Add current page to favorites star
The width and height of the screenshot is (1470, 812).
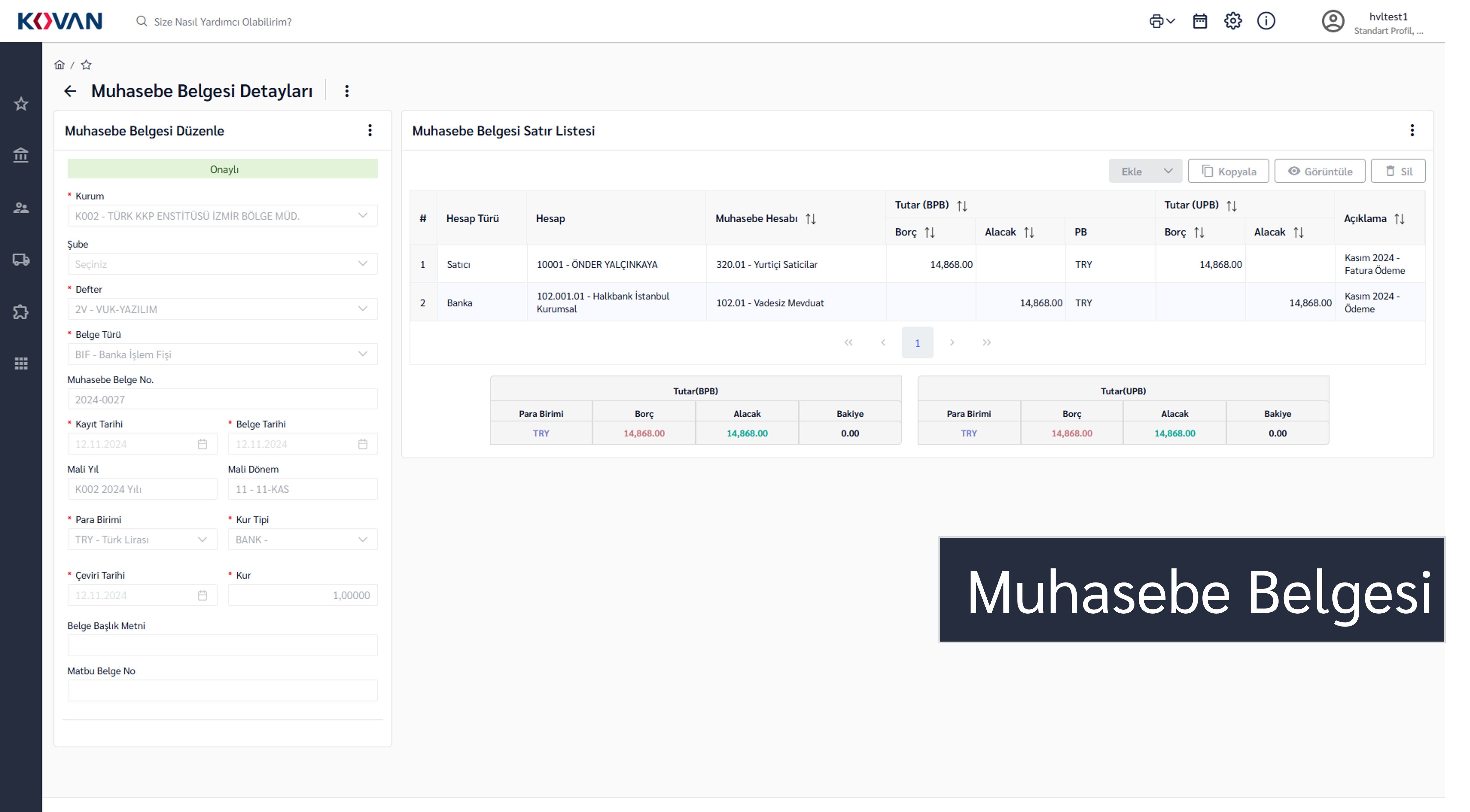tap(86, 65)
